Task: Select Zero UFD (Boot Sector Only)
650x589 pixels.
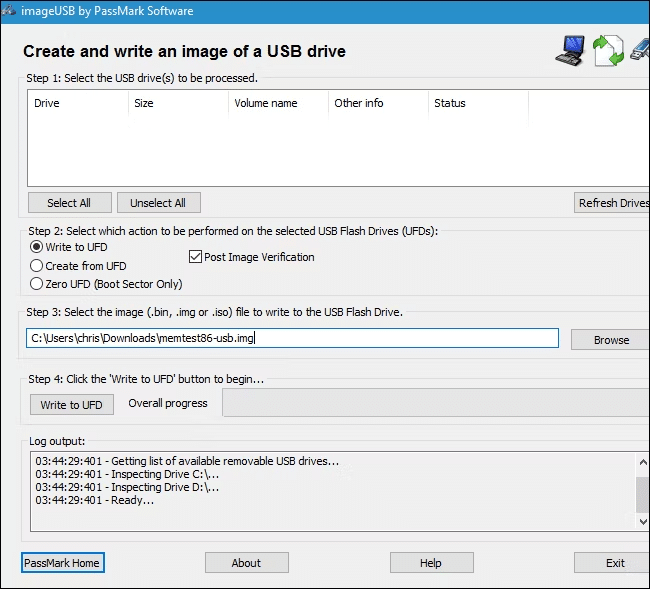Action: click(x=37, y=284)
